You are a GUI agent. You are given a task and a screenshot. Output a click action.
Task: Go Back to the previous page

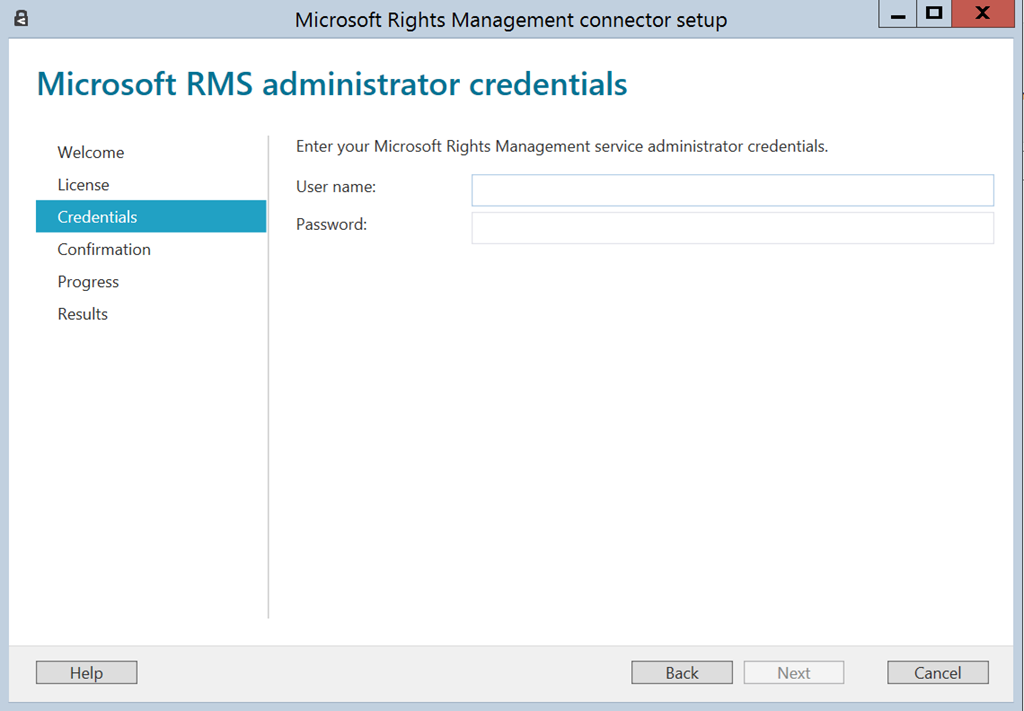(682, 673)
